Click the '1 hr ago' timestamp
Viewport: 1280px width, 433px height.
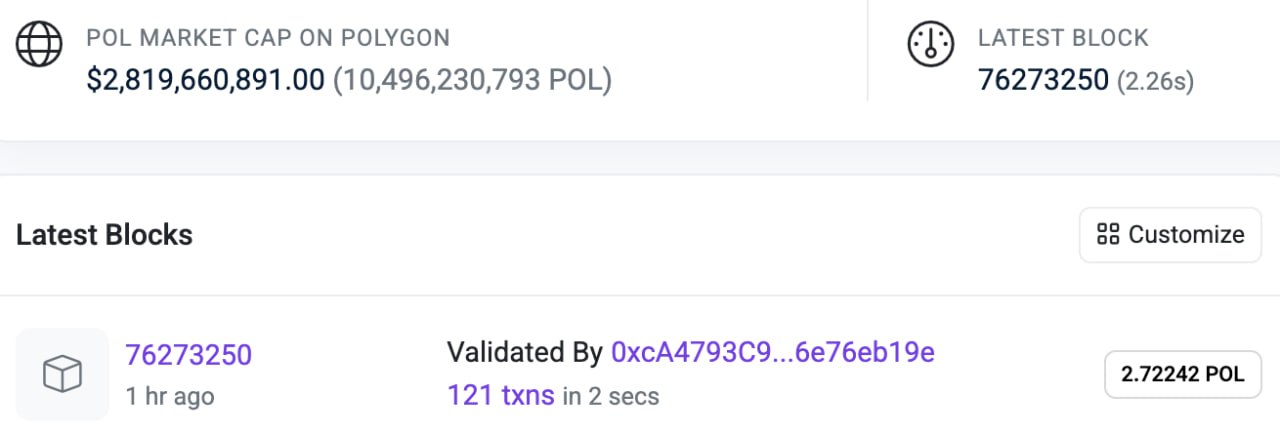[170, 396]
